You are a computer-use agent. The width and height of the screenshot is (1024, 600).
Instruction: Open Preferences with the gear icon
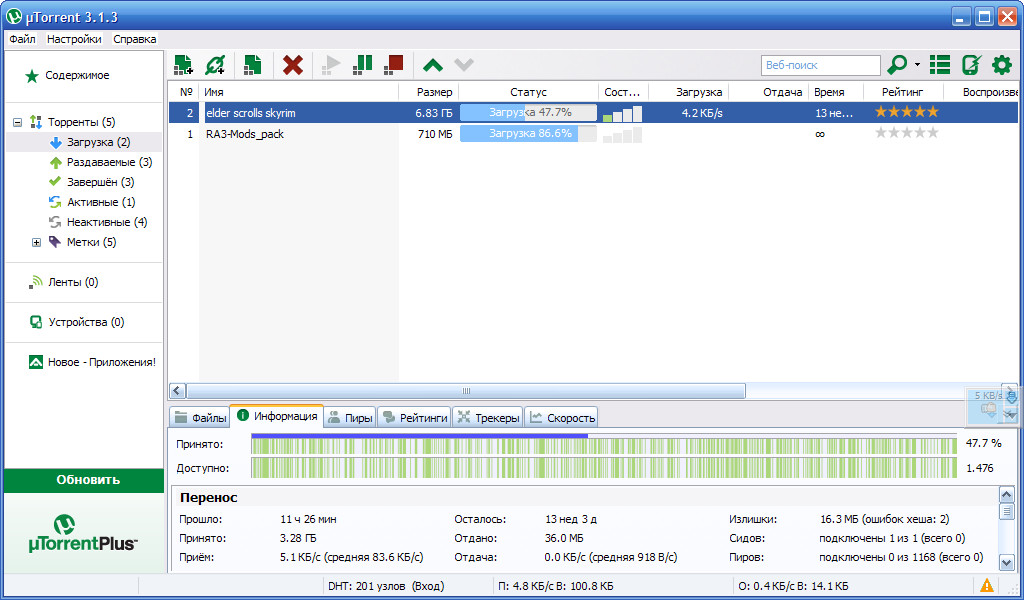tap(1002, 65)
